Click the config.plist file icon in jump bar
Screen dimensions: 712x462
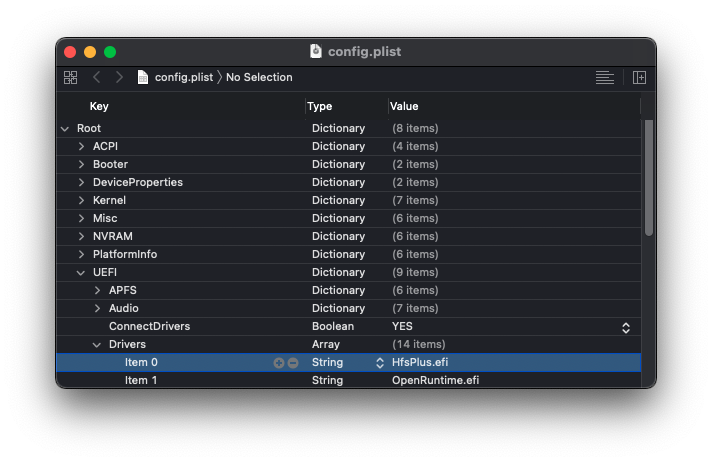(x=143, y=77)
